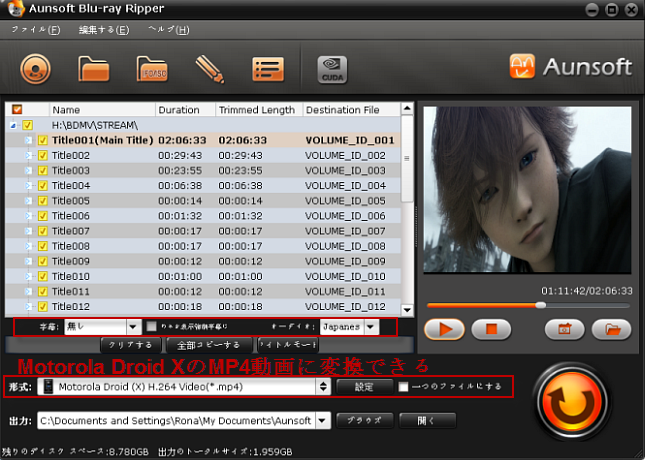Toggle the checkbox beside the subtitle dropdown
The width and height of the screenshot is (645, 460).
[151, 326]
